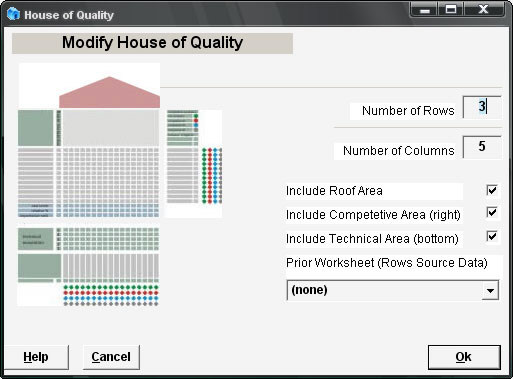
Task: Toggle Include Technical Area (bottom) checkbox
Action: click(492, 237)
